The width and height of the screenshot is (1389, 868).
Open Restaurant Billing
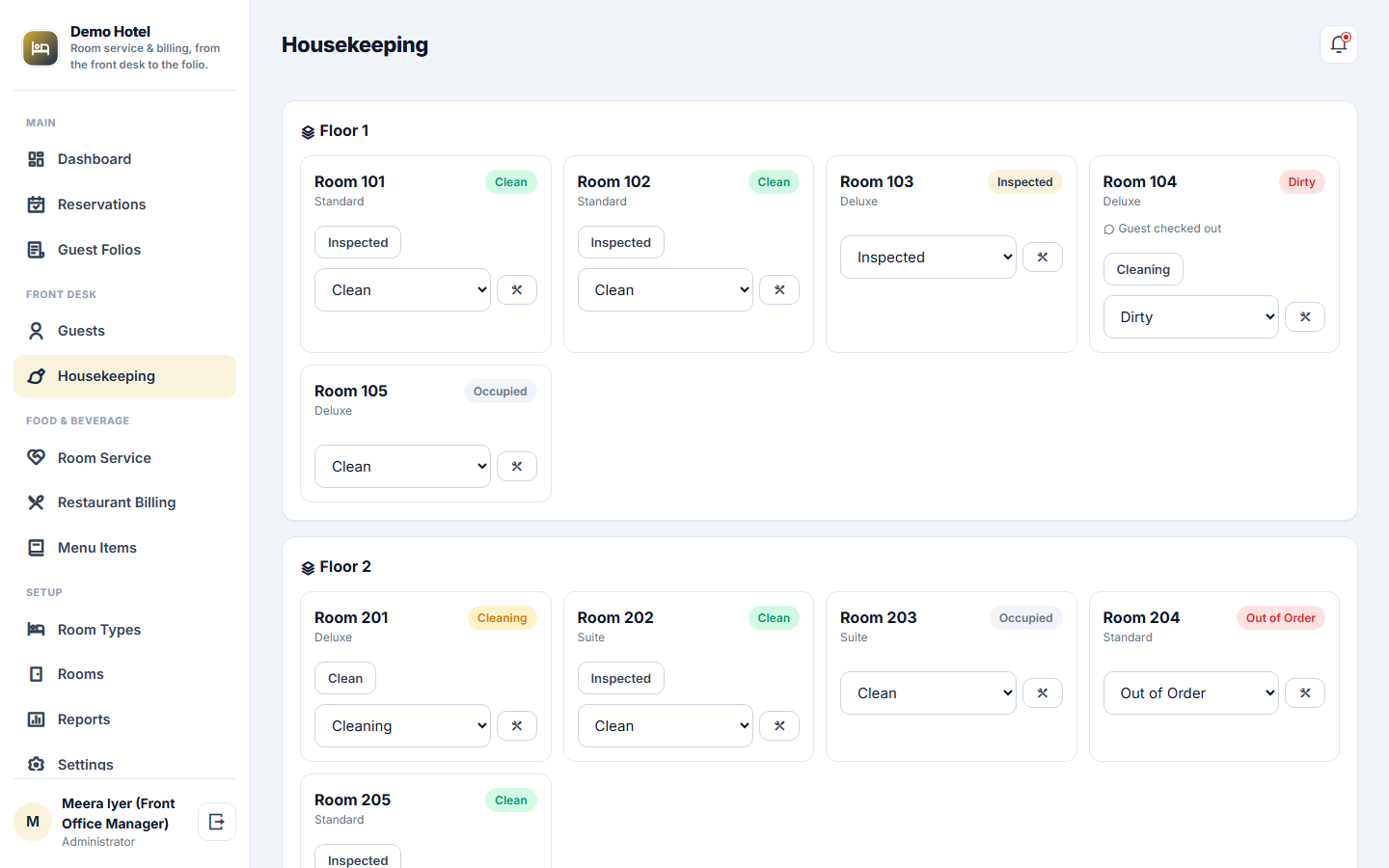coord(124,502)
